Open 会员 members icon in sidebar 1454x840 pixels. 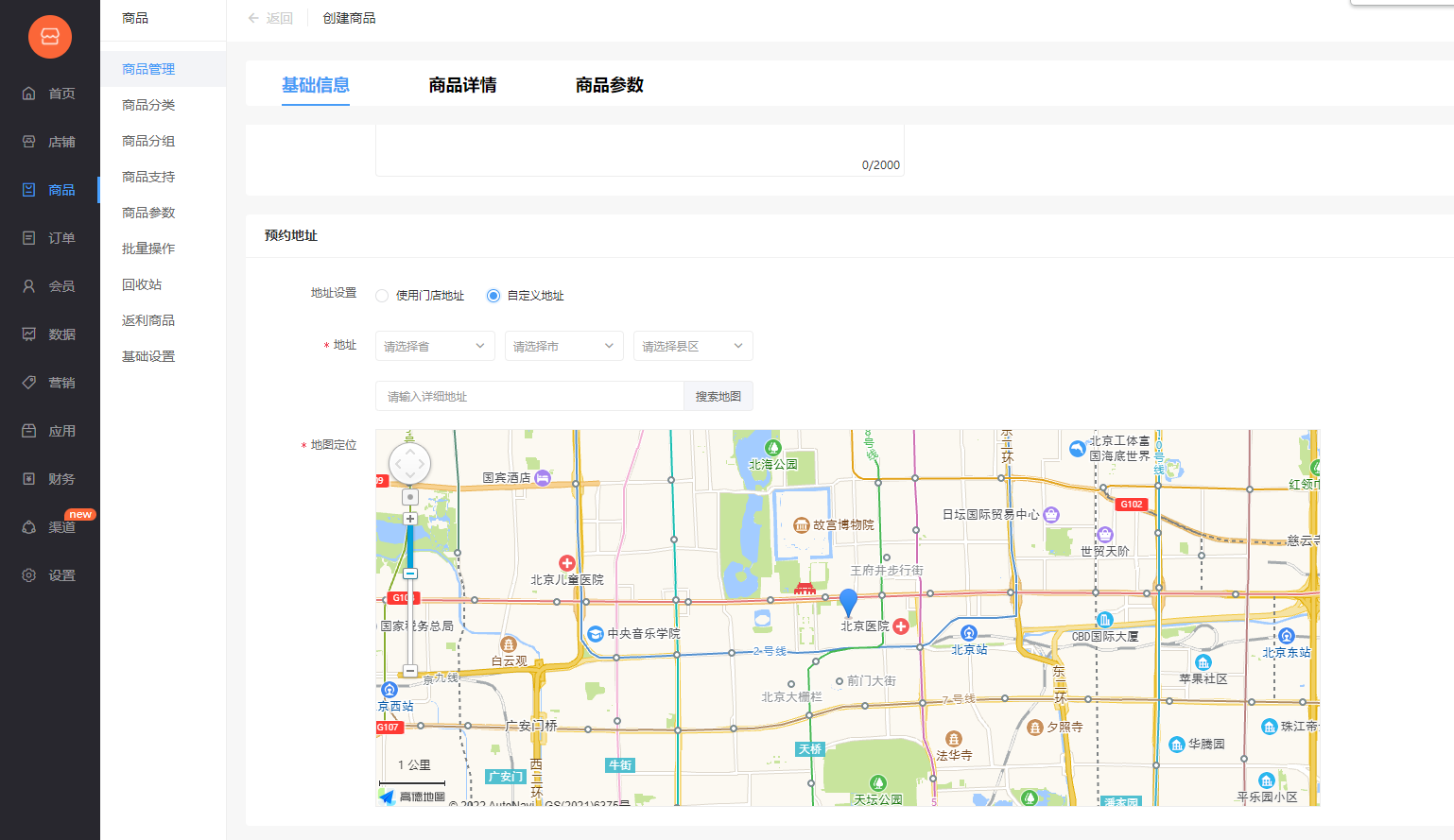(29, 286)
